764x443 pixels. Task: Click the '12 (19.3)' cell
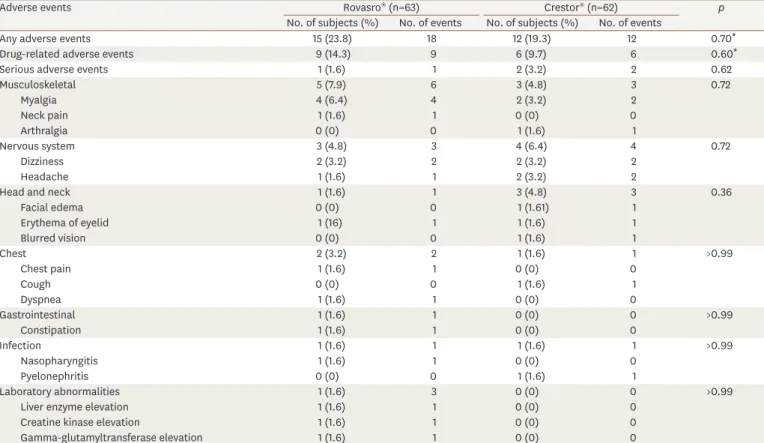click(x=532, y=39)
